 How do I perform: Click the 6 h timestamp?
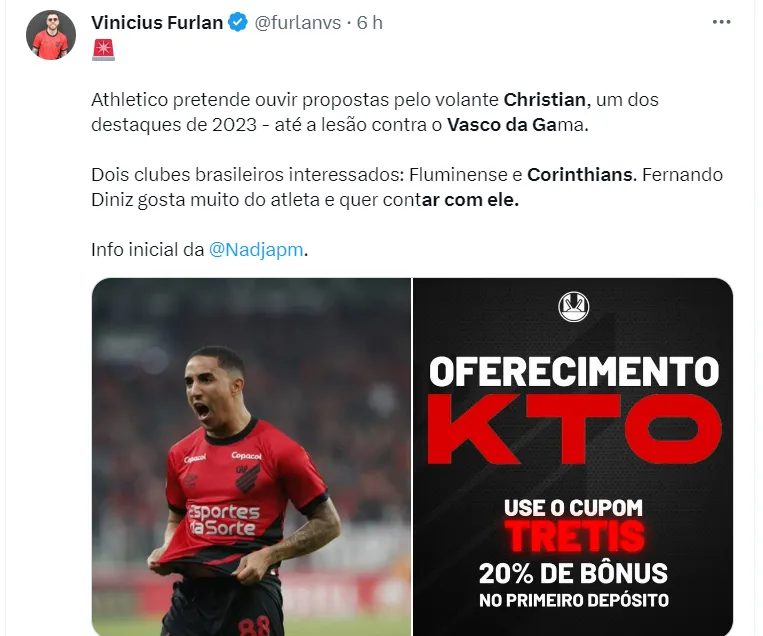369,23
